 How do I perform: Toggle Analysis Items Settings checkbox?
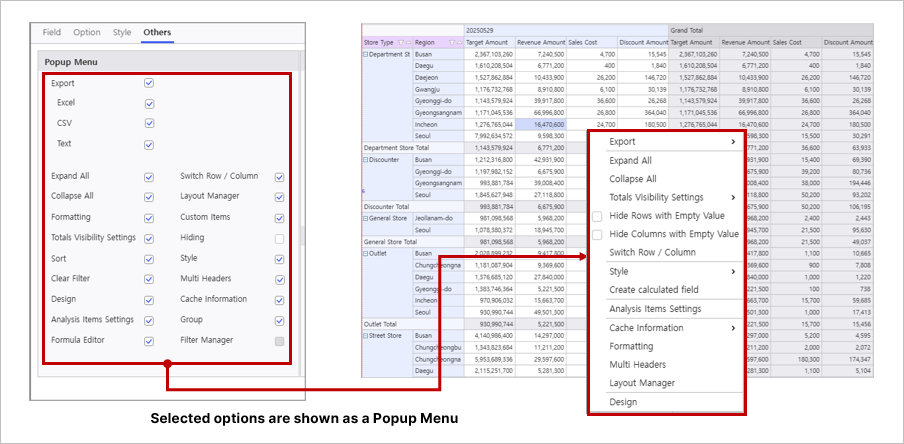point(149,320)
